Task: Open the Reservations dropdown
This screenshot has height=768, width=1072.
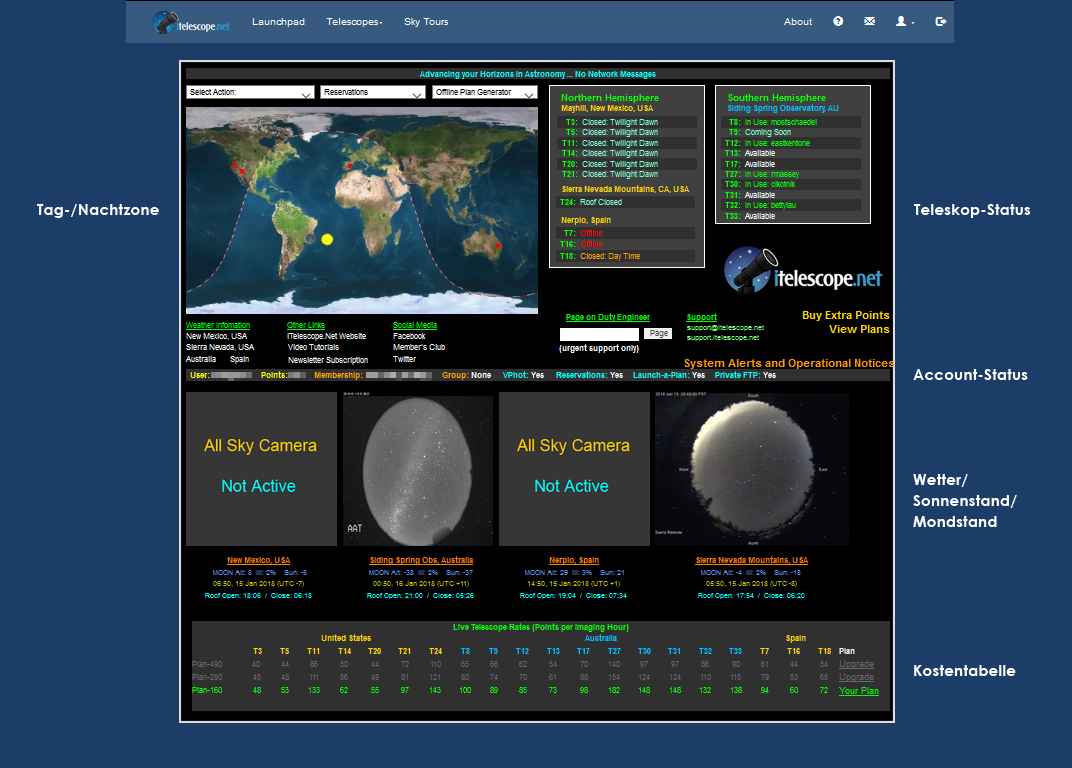Action: [373, 92]
